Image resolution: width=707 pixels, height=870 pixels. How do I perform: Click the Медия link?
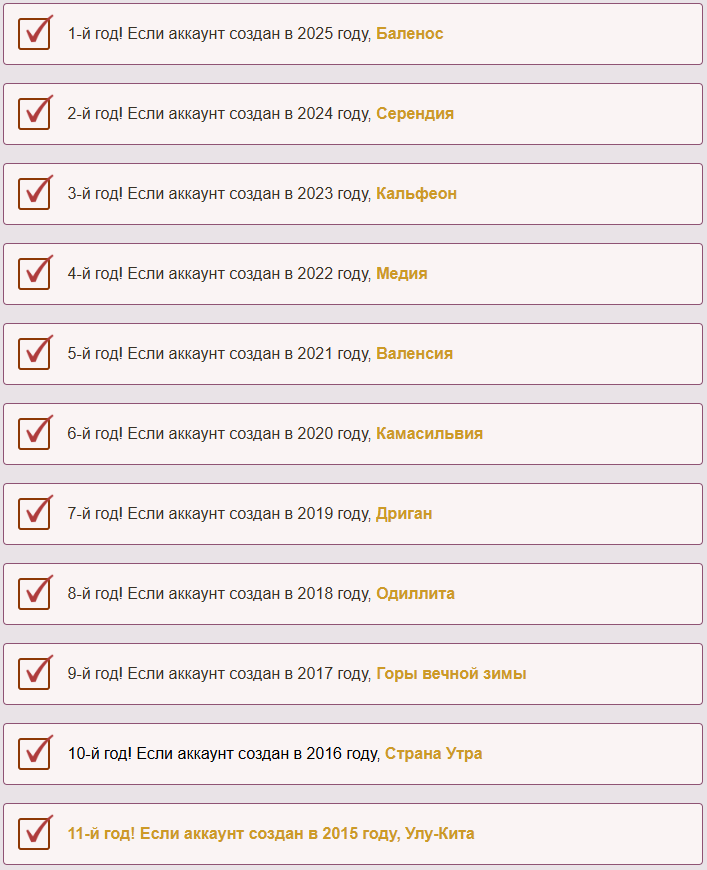(402, 274)
